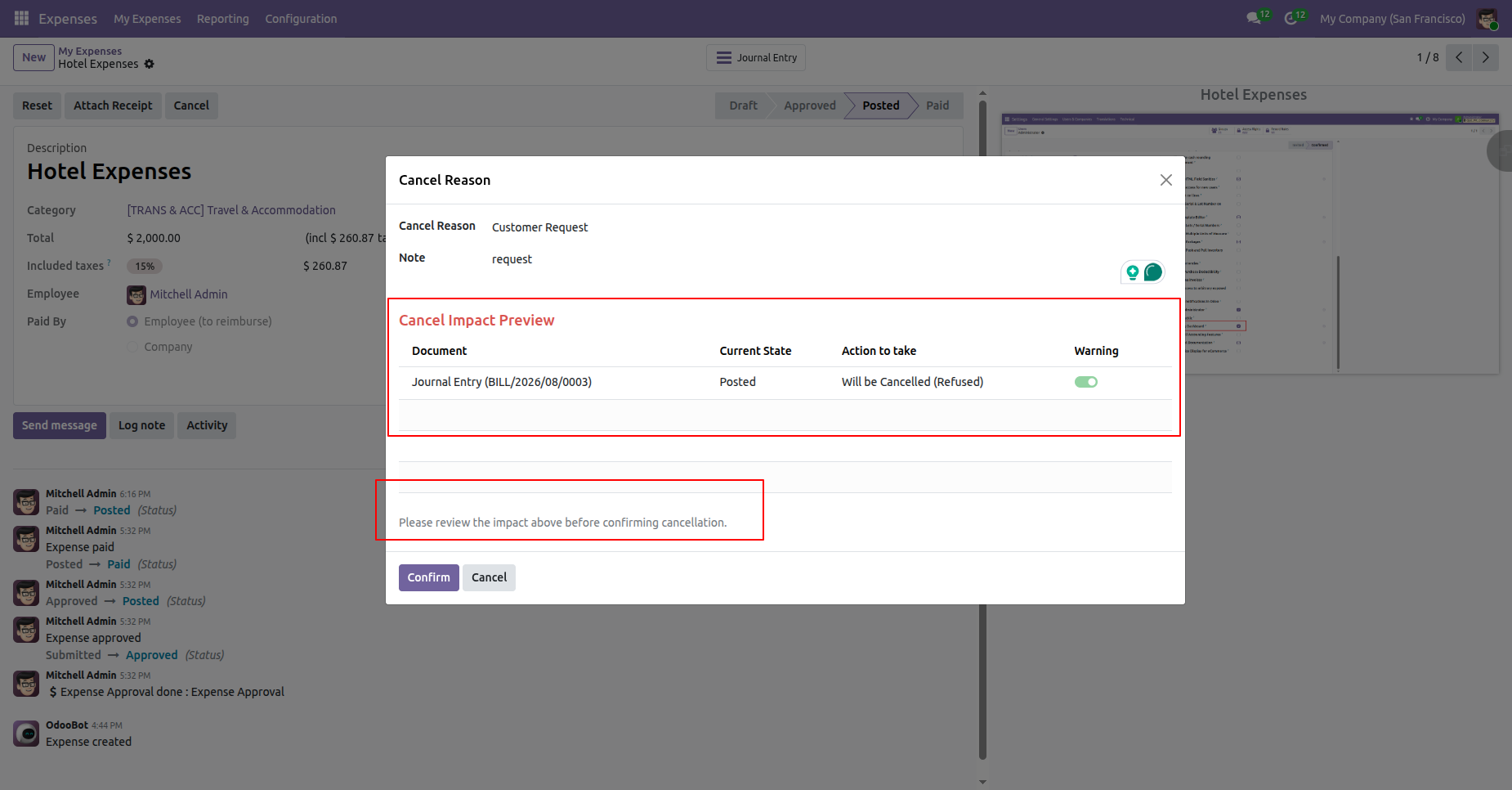Screen dimensions: 1512x790
Task: Click the dialog's Cancel button next to Confirm
Action: click(x=489, y=577)
